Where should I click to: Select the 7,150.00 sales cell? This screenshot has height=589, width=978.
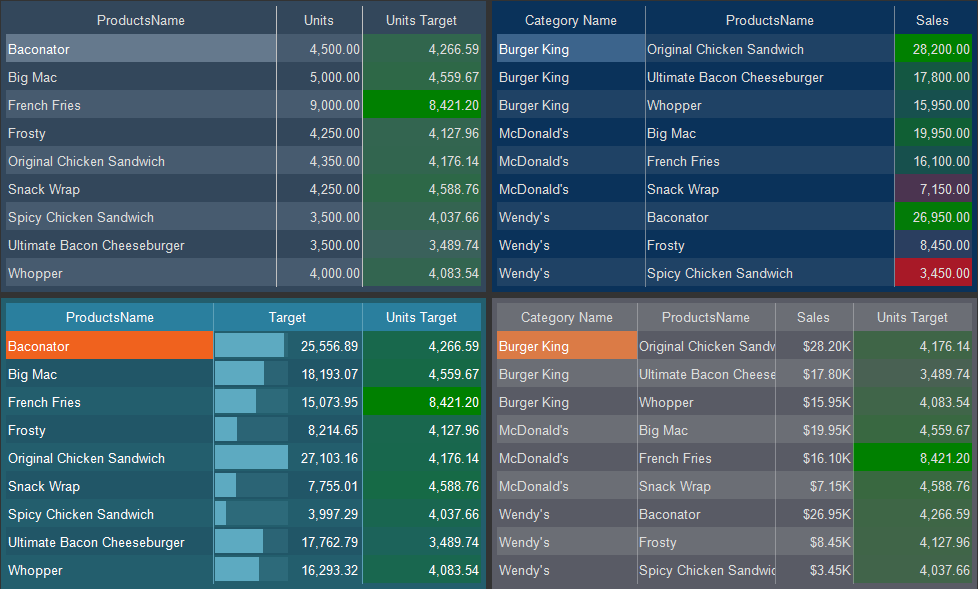click(x=932, y=189)
